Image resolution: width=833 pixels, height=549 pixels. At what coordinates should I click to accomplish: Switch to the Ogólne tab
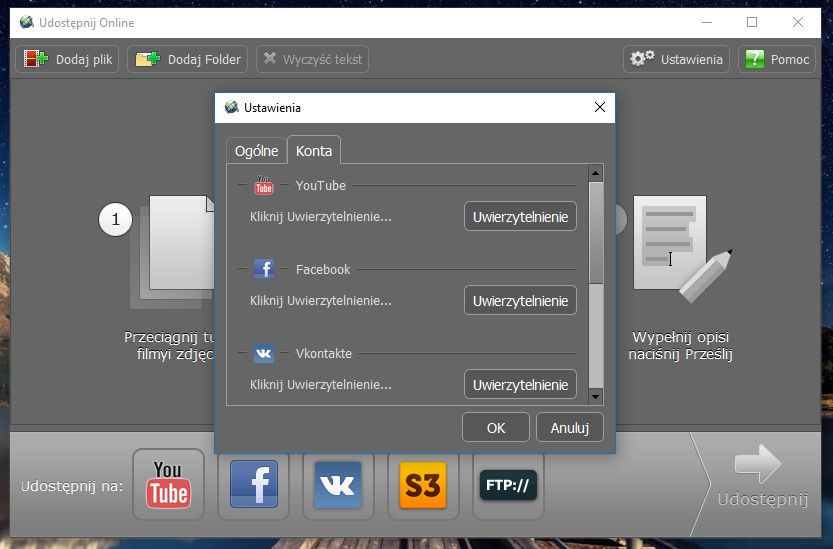click(257, 151)
